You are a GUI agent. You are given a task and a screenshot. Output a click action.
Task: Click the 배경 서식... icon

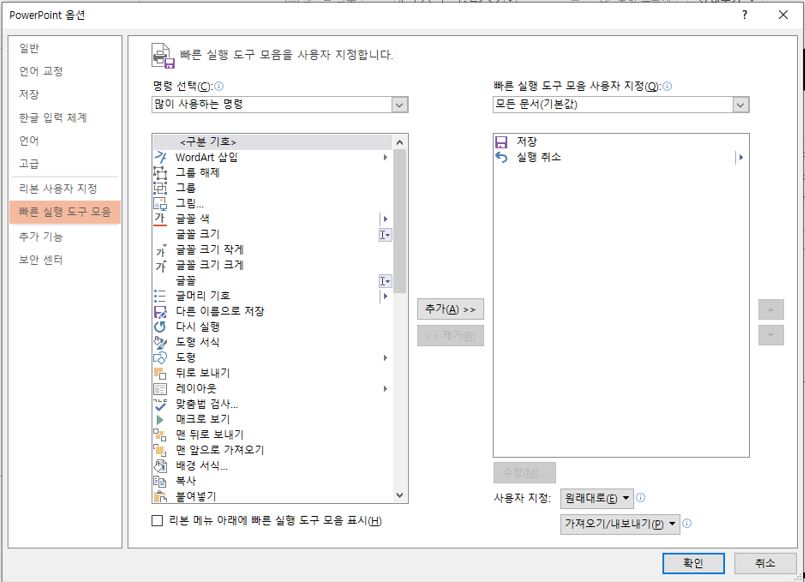[x=160, y=465]
